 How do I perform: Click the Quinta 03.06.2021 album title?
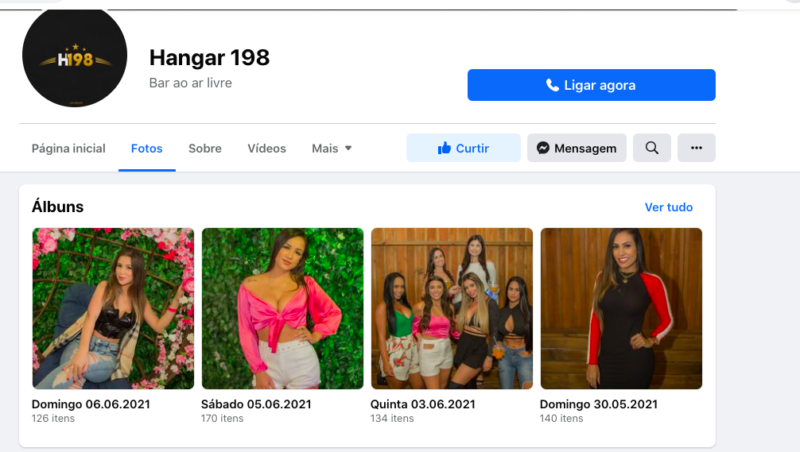tap(423, 404)
